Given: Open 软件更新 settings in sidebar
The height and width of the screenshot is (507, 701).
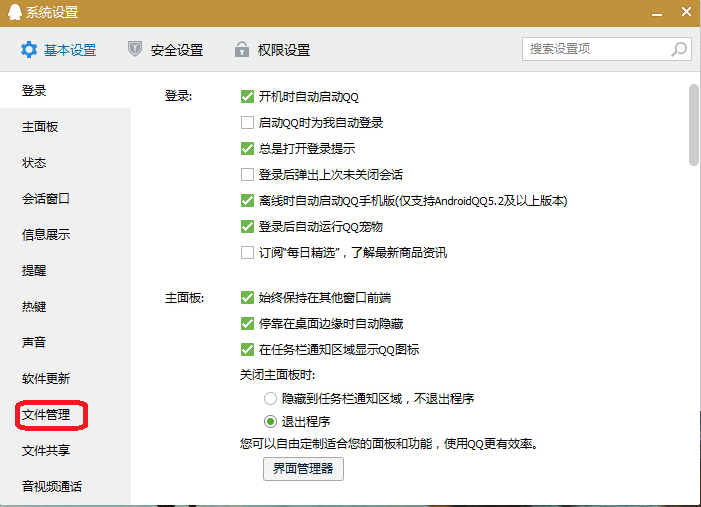Looking at the screenshot, I should [65, 379].
